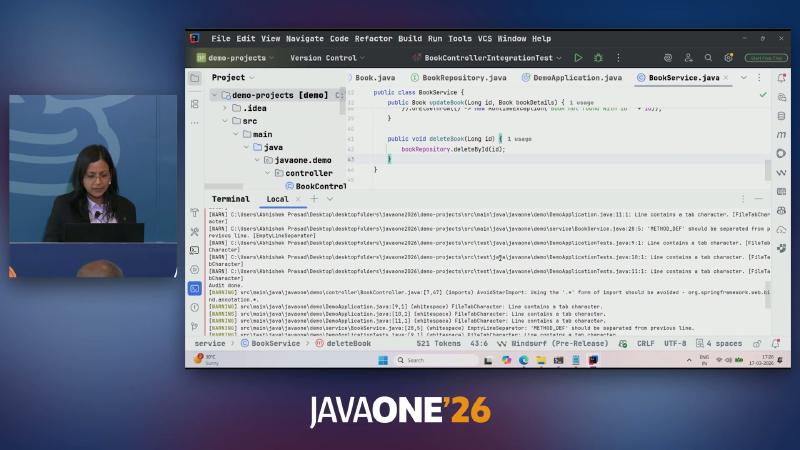Open the Problems exclamation icon
This screenshot has width=800, height=450.
(195, 308)
